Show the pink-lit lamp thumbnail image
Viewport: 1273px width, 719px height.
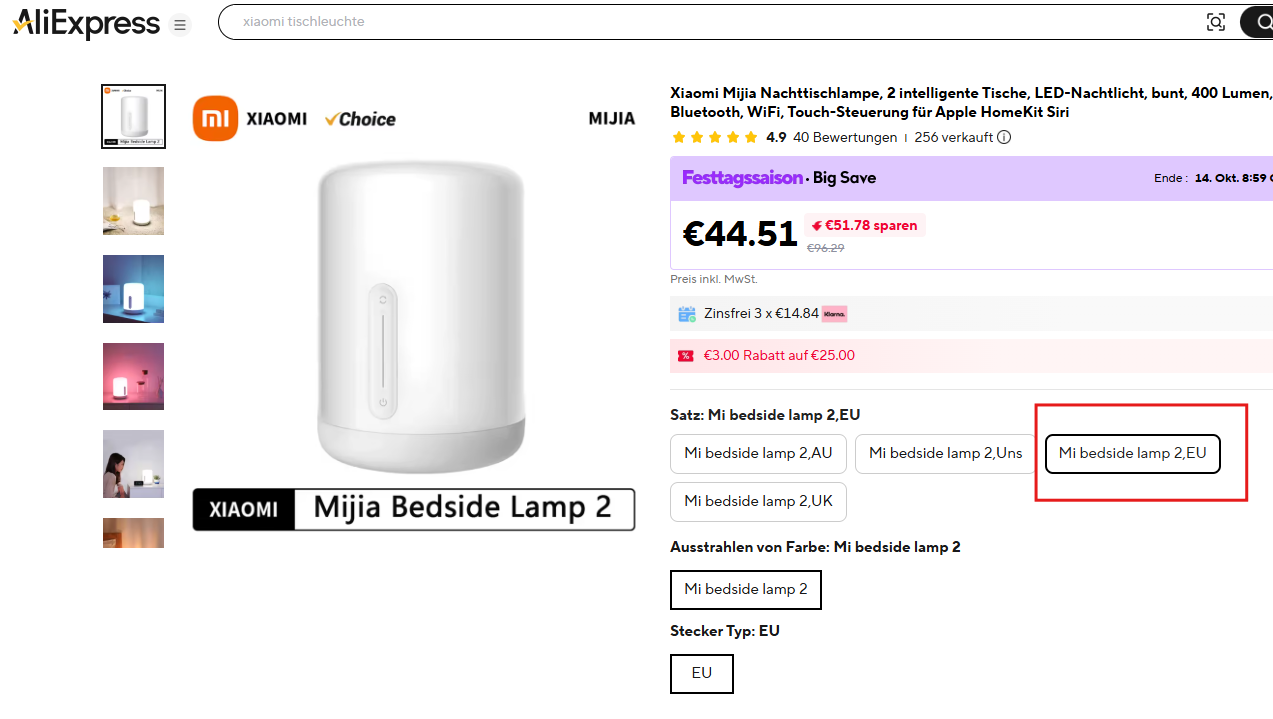coord(133,376)
